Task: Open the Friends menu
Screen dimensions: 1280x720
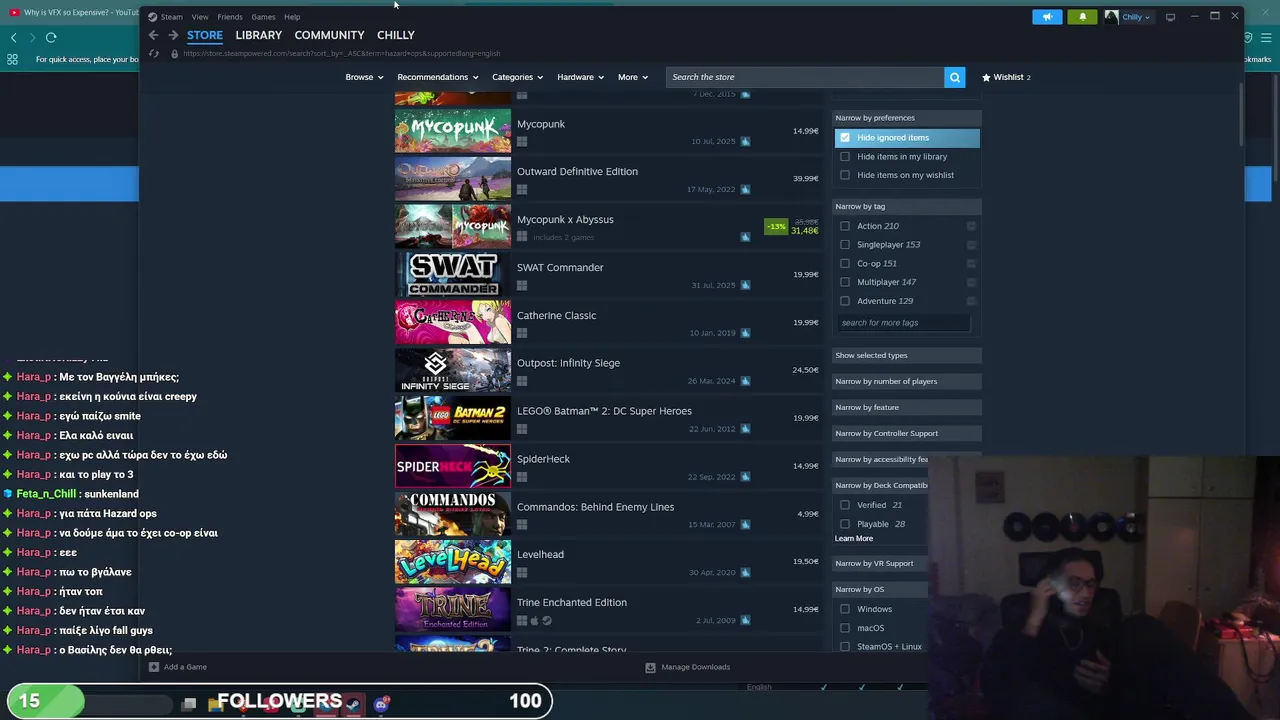Action: pyautogui.click(x=230, y=17)
